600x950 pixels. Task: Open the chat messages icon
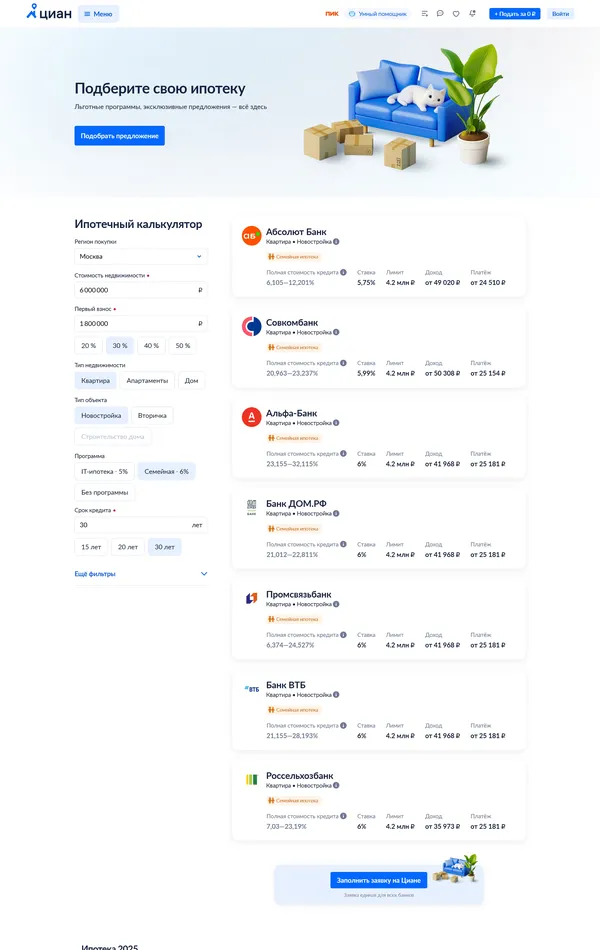[x=440, y=14]
